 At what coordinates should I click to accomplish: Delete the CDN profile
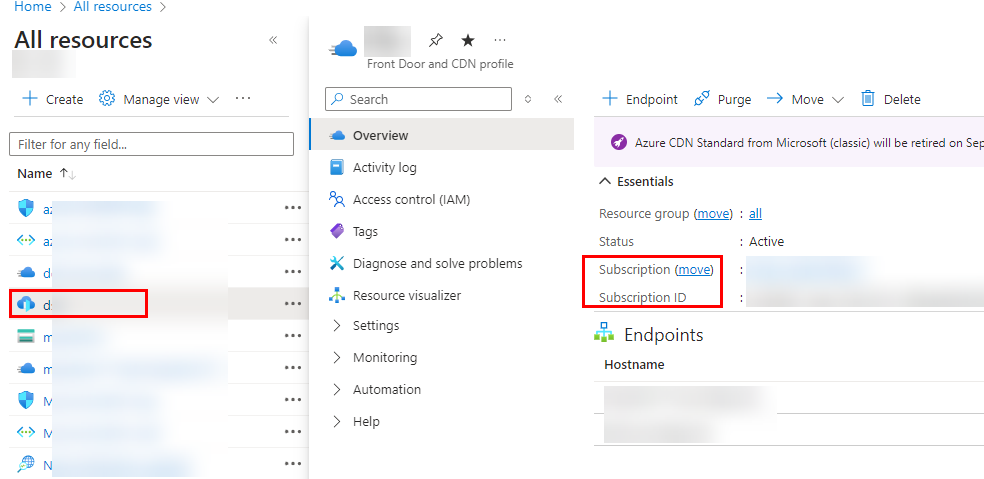890,99
